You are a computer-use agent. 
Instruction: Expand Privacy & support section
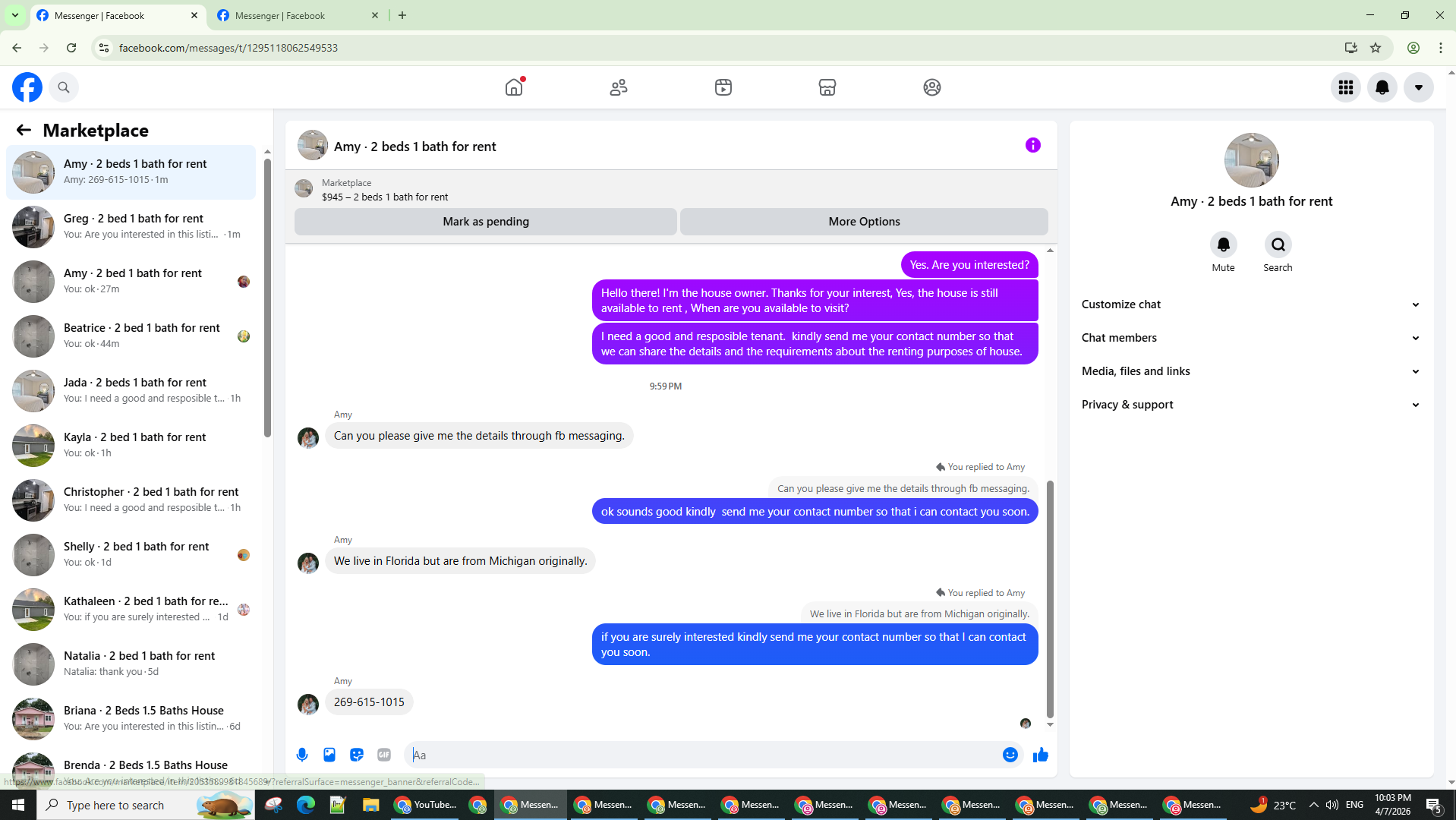[1251, 405]
